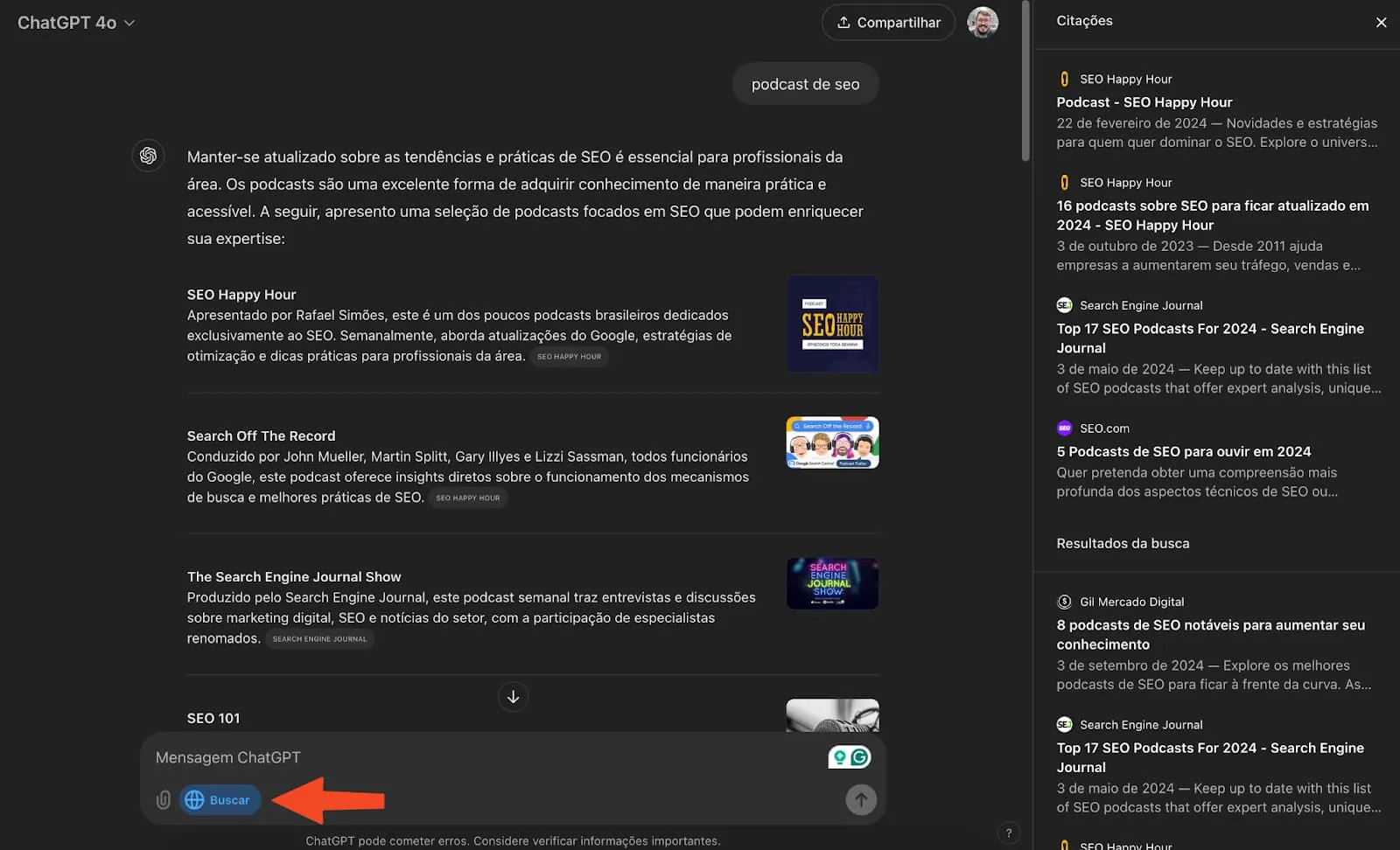Click the paperclip attach file icon
The width and height of the screenshot is (1400, 850).
pos(164,800)
